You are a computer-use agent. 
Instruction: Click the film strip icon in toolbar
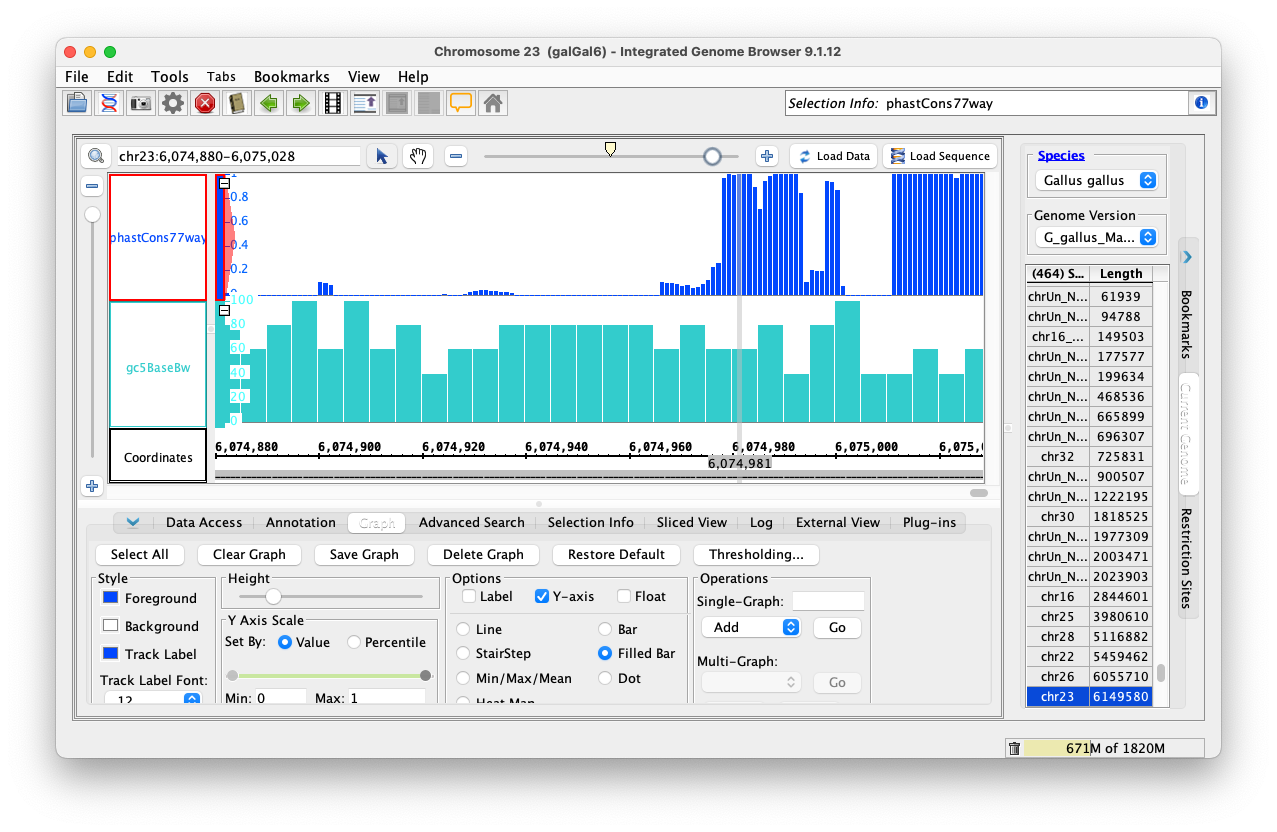332,103
